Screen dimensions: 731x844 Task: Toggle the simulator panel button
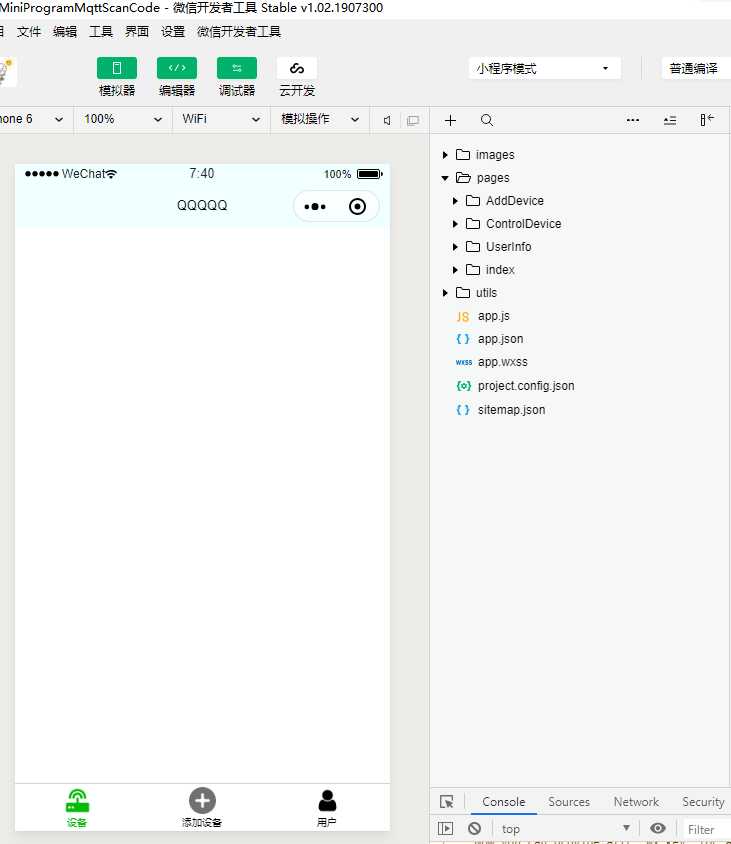point(117,68)
